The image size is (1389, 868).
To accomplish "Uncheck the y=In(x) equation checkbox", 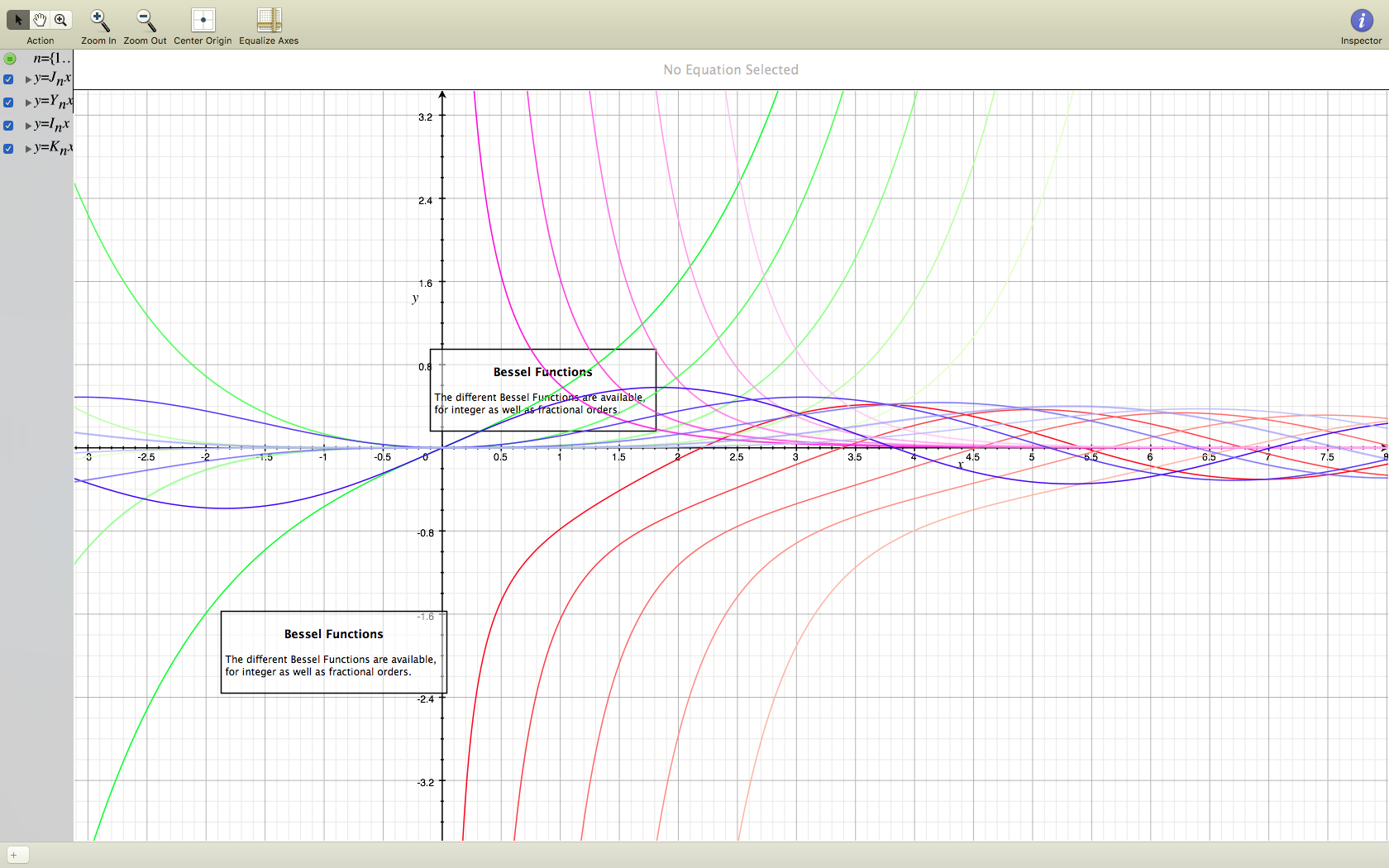I will 8,126.
